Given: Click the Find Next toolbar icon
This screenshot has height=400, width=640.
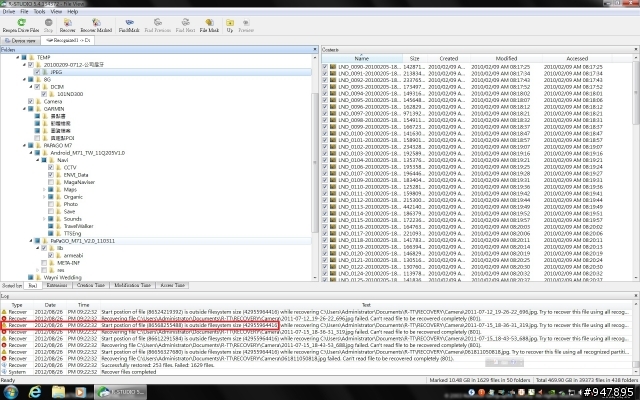Looking at the screenshot, I should [x=185, y=22].
